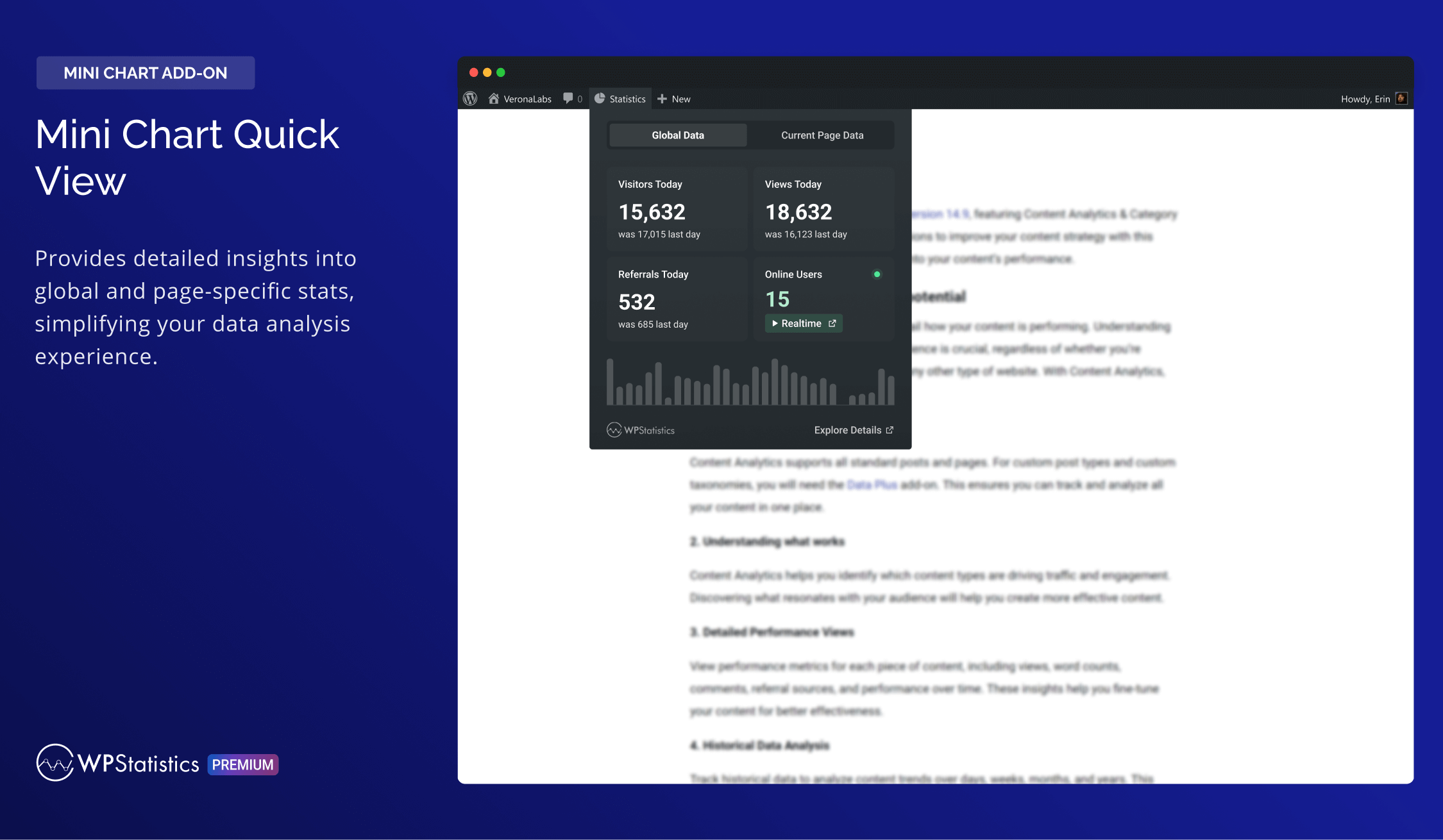The width and height of the screenshot is (1443, 840).
Task: Click the WPStatistics logo in the panel footer
Action: (641, 430)
